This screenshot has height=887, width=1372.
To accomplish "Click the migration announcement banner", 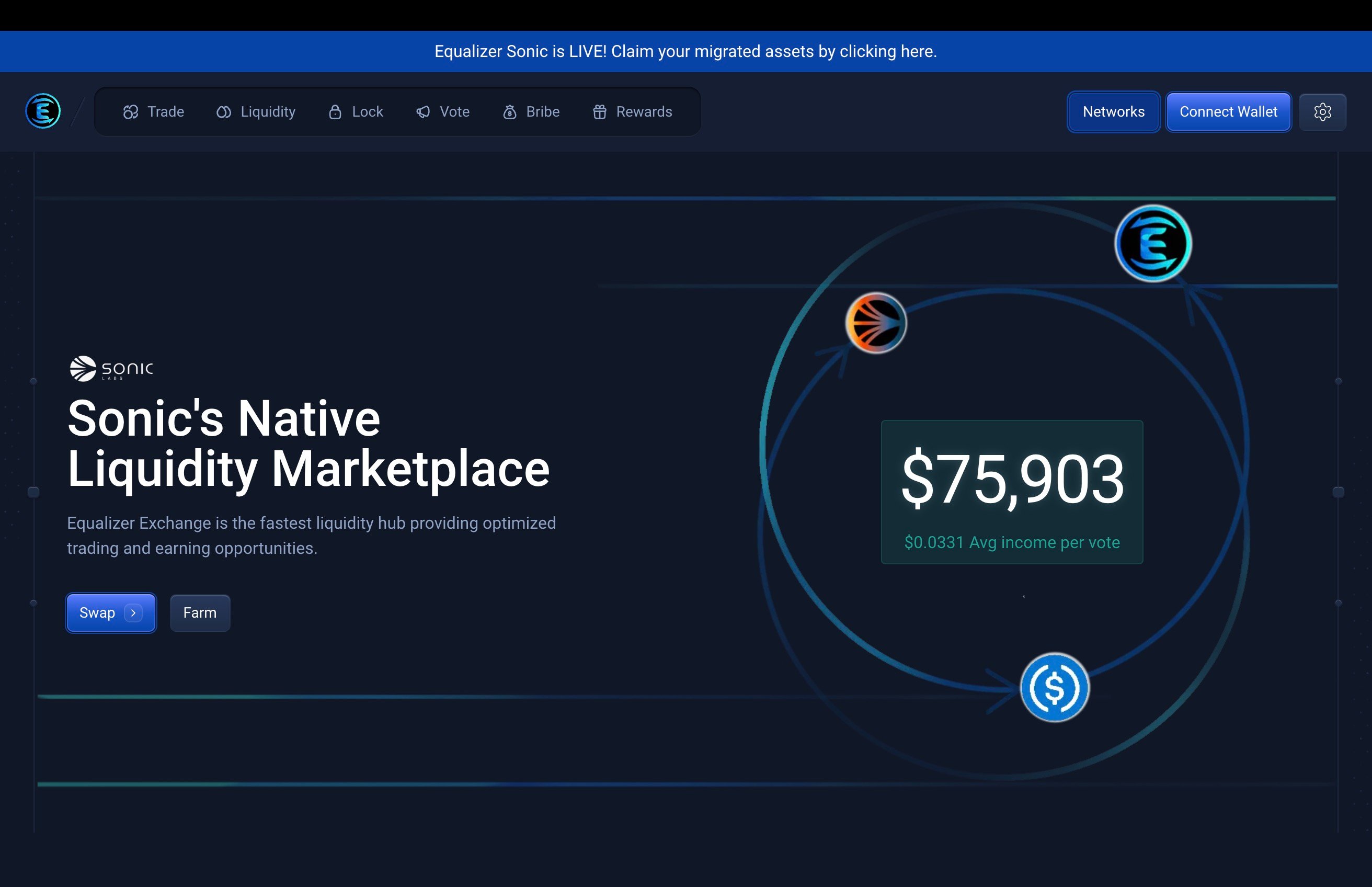I will pyautogui.click(x=685, y=51).
